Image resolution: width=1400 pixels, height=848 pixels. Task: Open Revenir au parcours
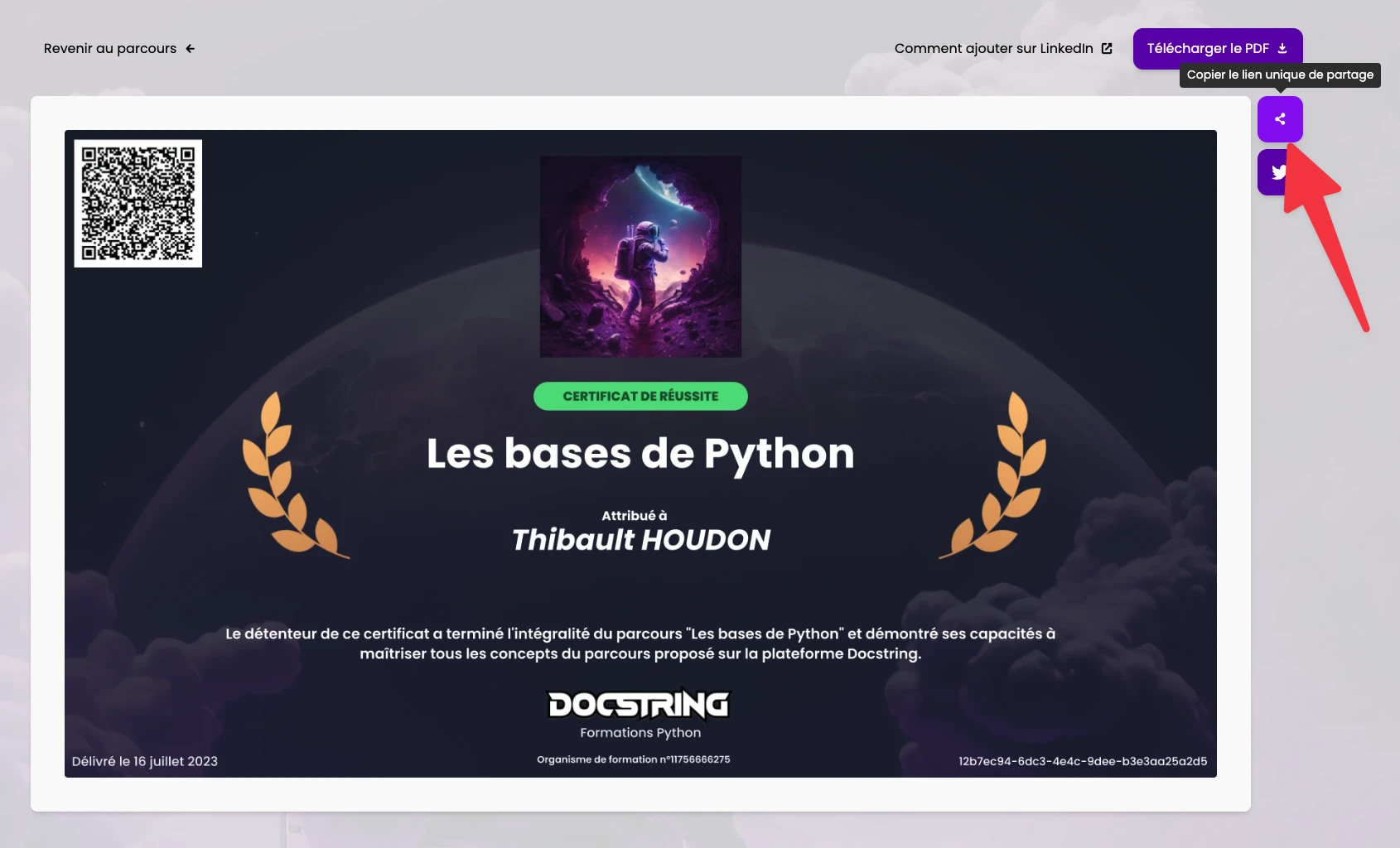[x=109, y=48]
